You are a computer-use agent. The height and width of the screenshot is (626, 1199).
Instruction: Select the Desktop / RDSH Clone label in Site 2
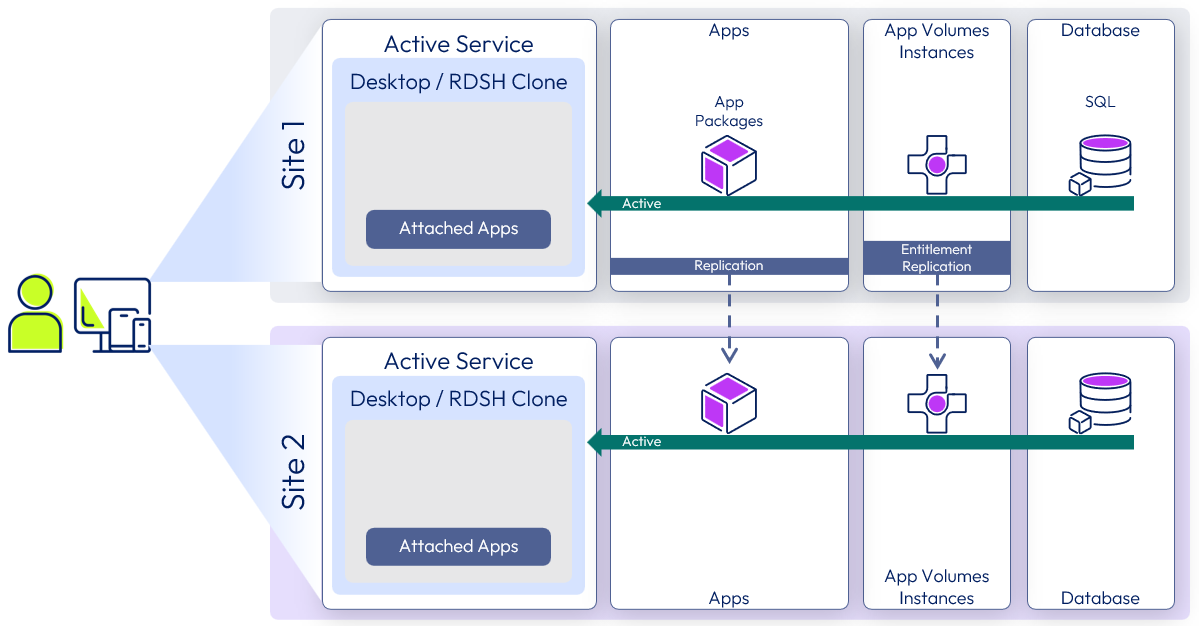tap(458, 399)
